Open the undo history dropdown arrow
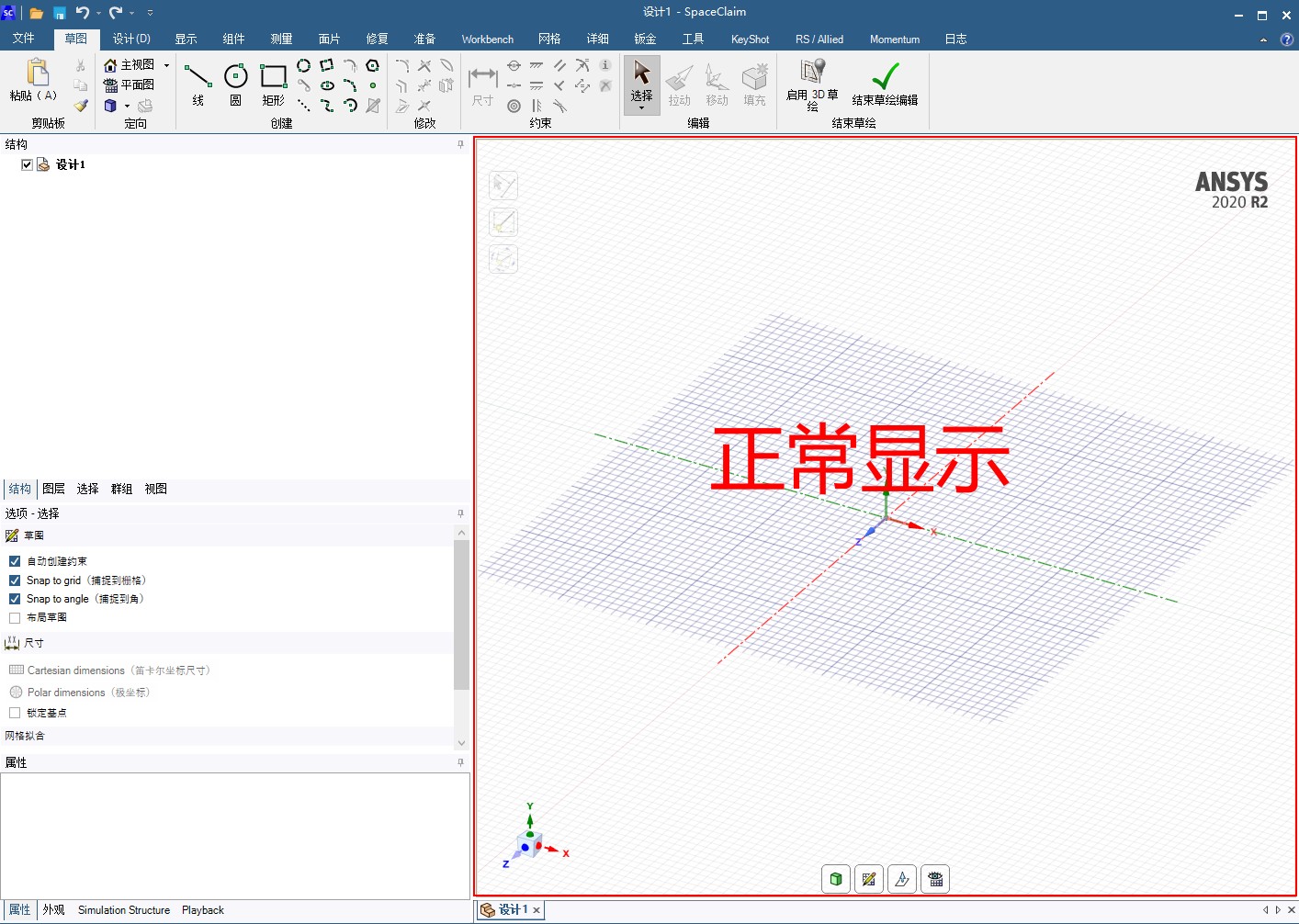1299x924 pixels. (x=98, y=13)
